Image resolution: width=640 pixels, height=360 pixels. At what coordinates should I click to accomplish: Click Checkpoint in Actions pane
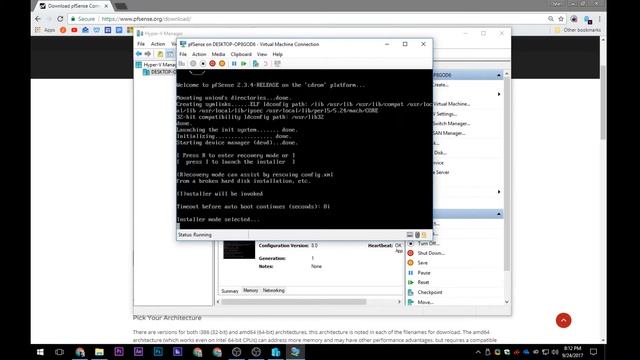(429, 292)
